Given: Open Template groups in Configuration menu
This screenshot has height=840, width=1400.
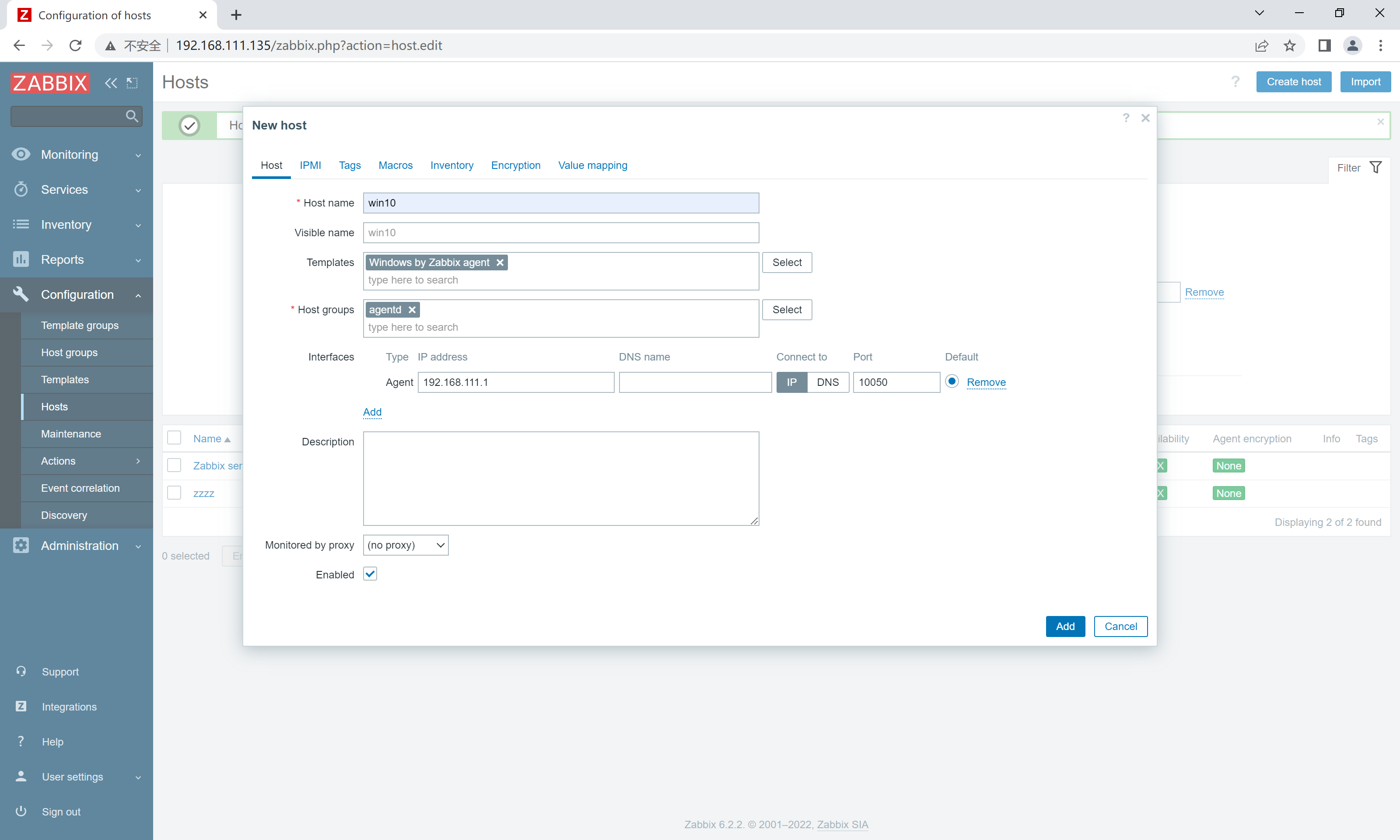Looking at the screenshot, I should [x=80, y=325].
